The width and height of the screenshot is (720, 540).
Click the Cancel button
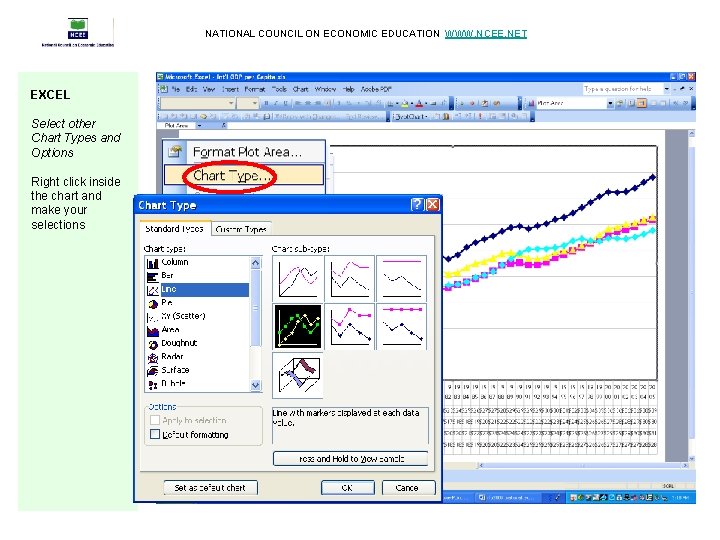[x=408, y=488]
